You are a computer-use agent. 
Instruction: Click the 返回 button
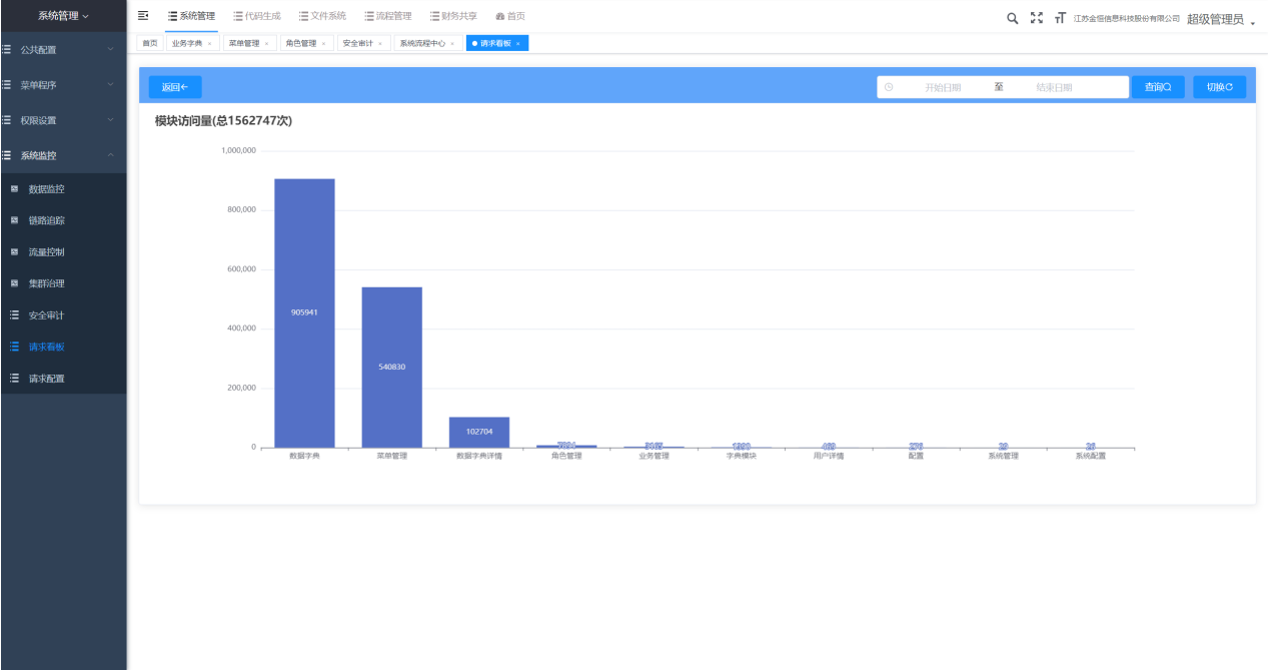pos(175,87)
